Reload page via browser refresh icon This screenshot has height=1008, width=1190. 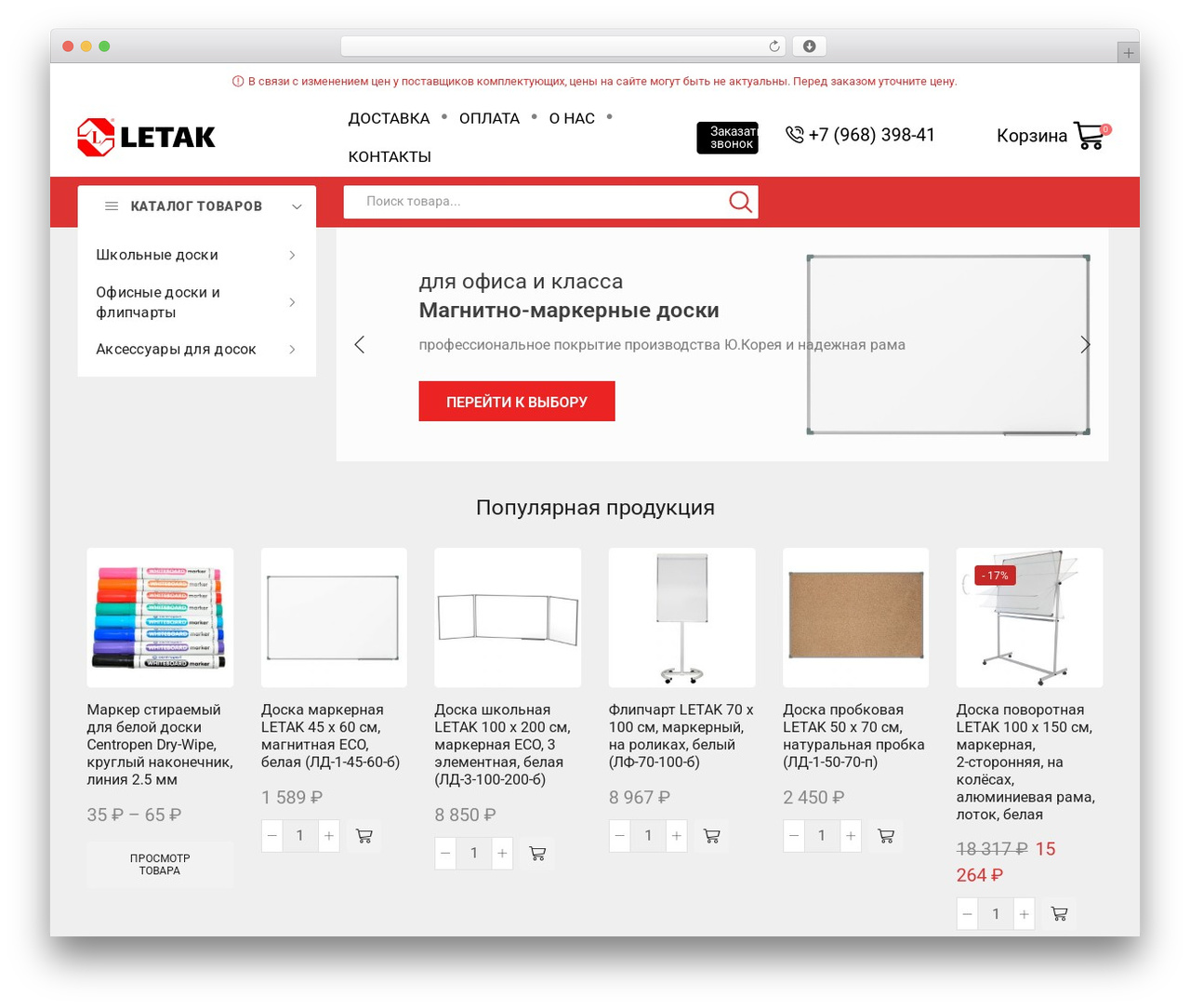pyautogui.click(x=774, y=46)
